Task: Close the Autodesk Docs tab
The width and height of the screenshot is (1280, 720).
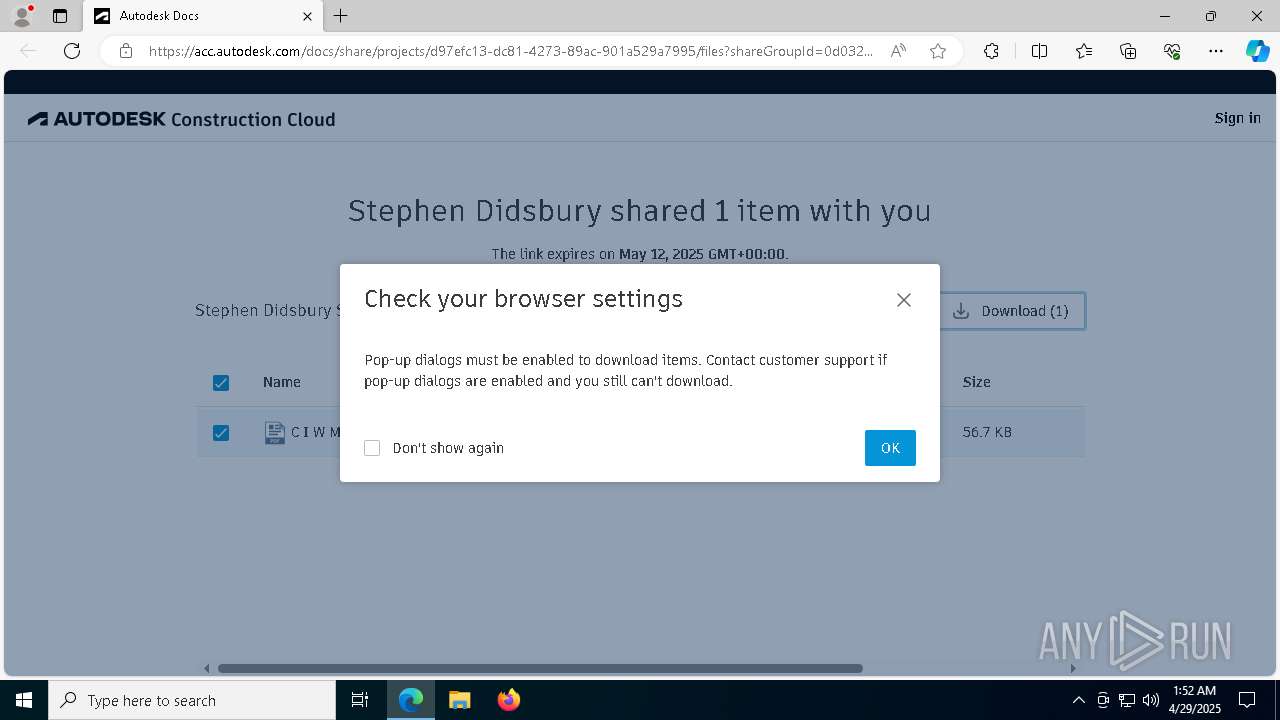Action: click(307, 16)
